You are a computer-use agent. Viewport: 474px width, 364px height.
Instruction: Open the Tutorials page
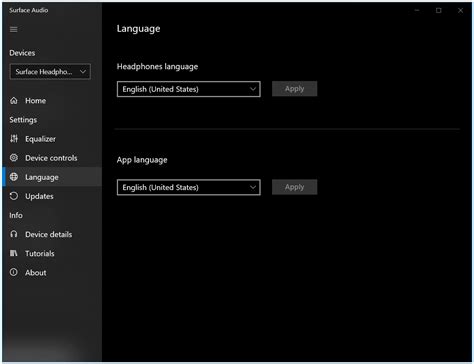(52, 253)
